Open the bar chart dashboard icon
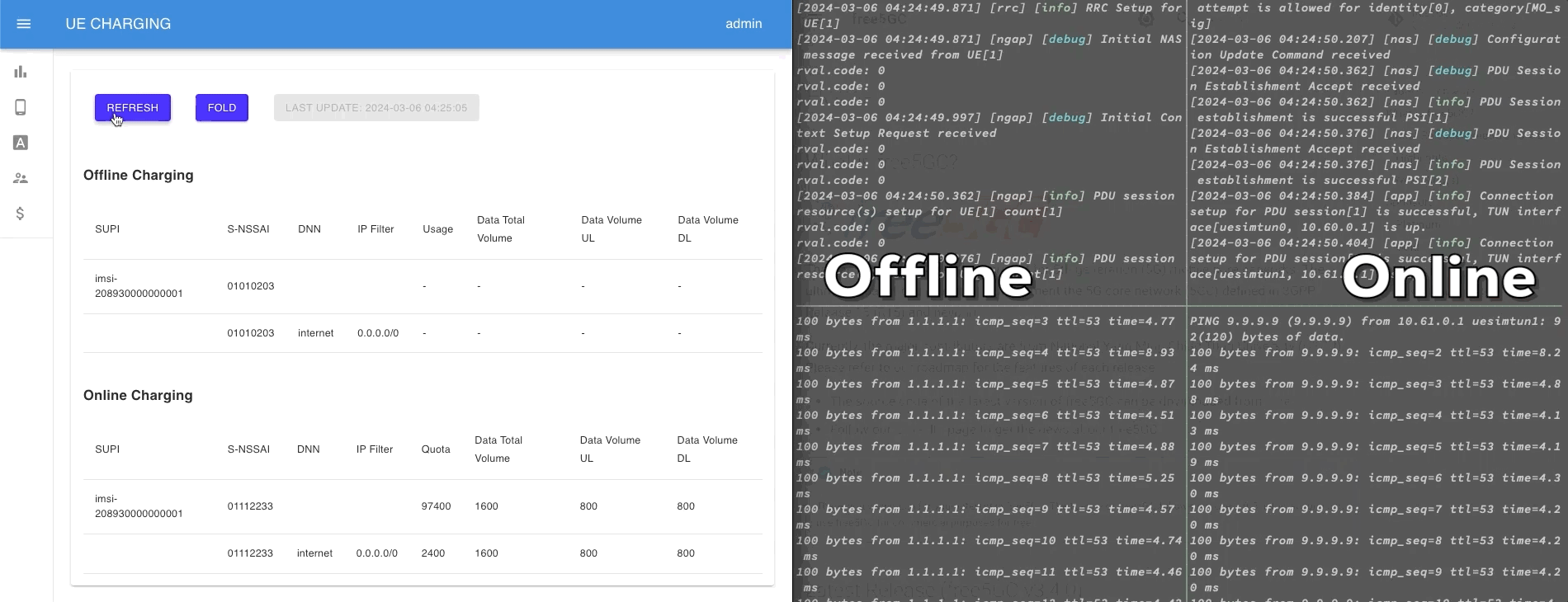Viewport: 1568px width, 602px height. point(21,72)
